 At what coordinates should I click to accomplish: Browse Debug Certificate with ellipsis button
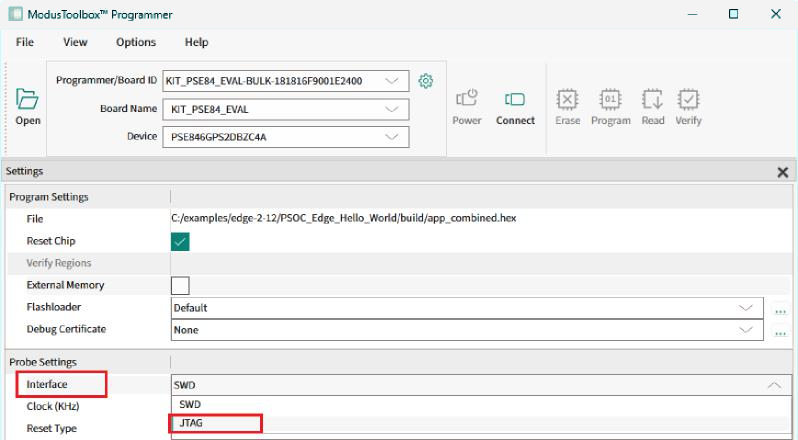780,332
